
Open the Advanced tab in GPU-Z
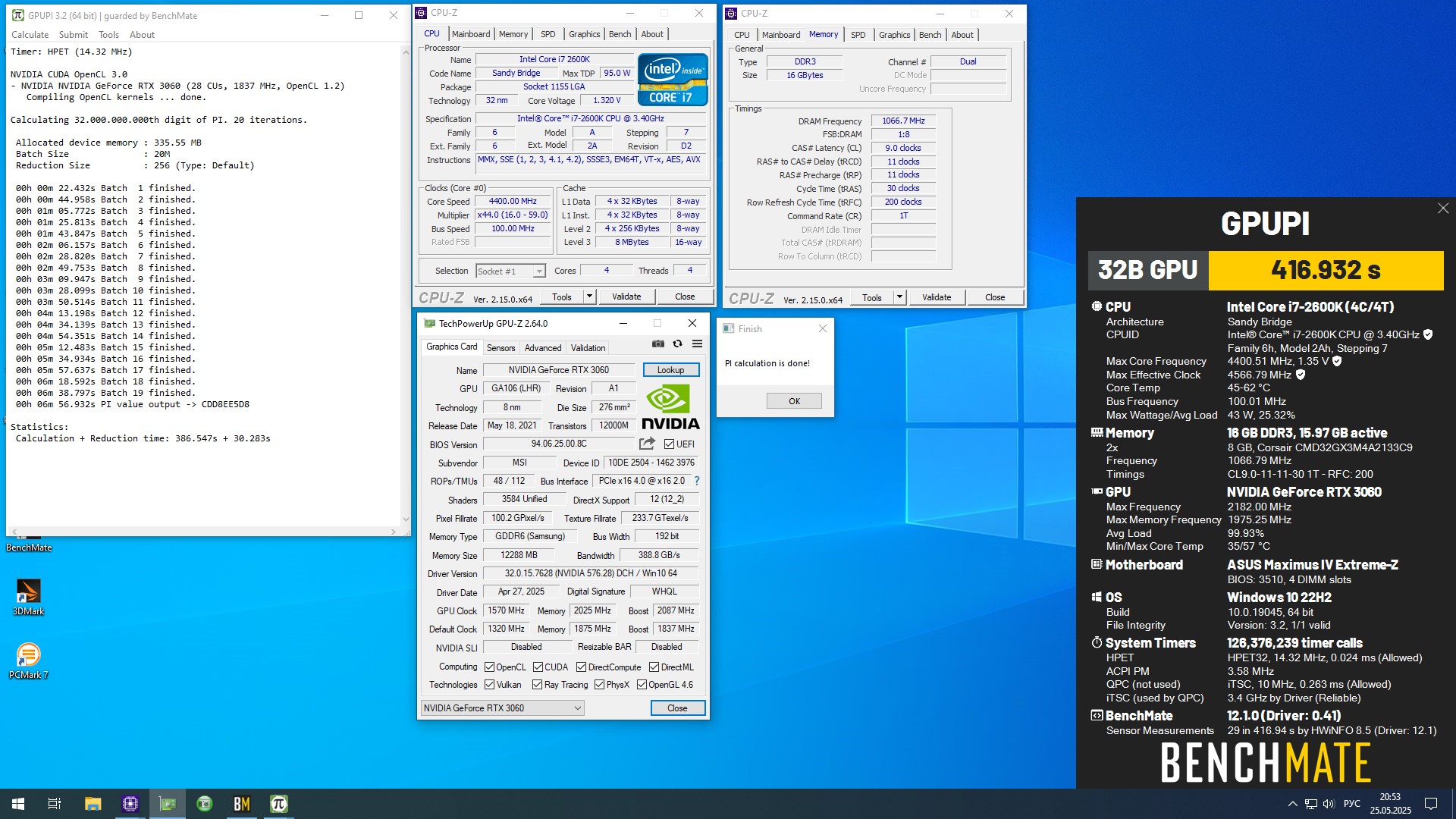543,348
